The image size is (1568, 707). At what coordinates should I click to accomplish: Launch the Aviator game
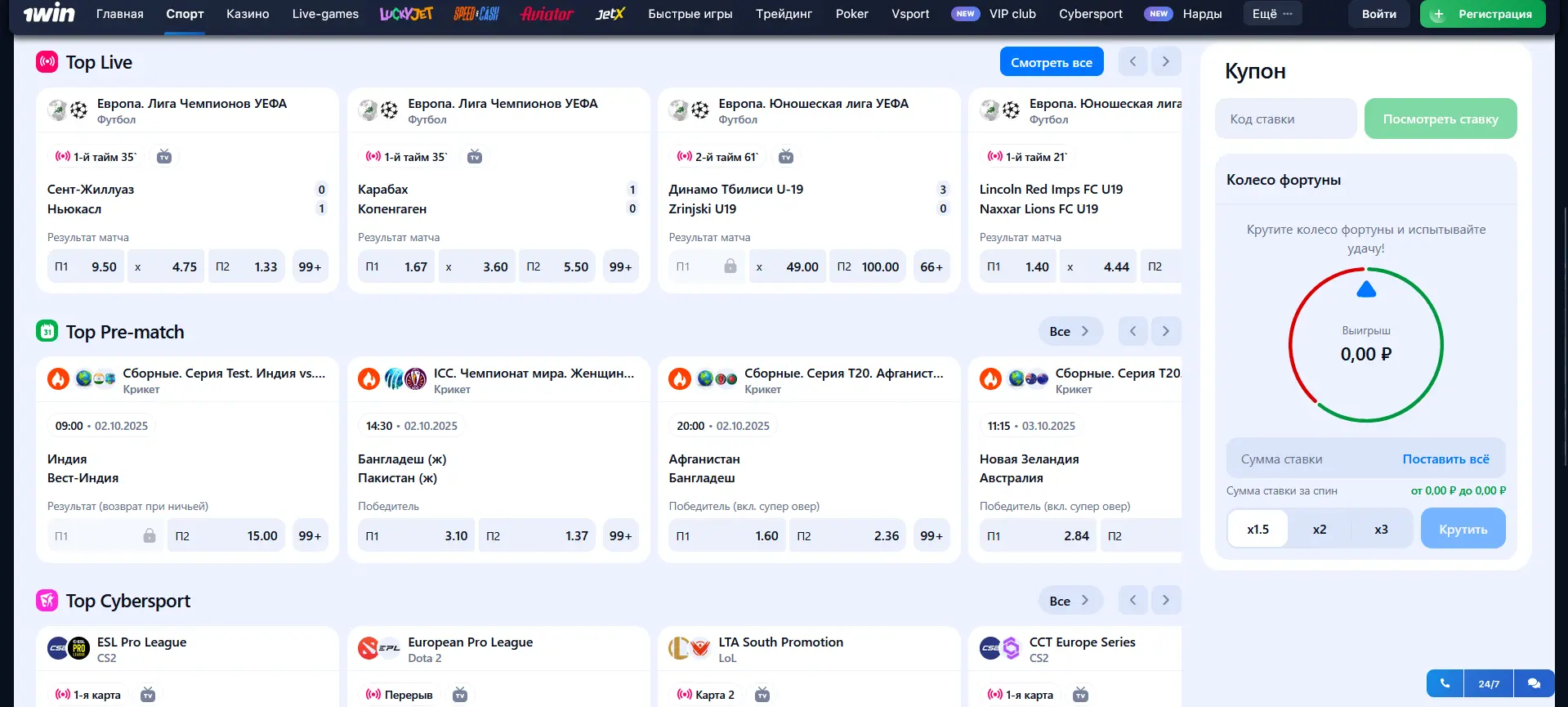coord(546,14)
